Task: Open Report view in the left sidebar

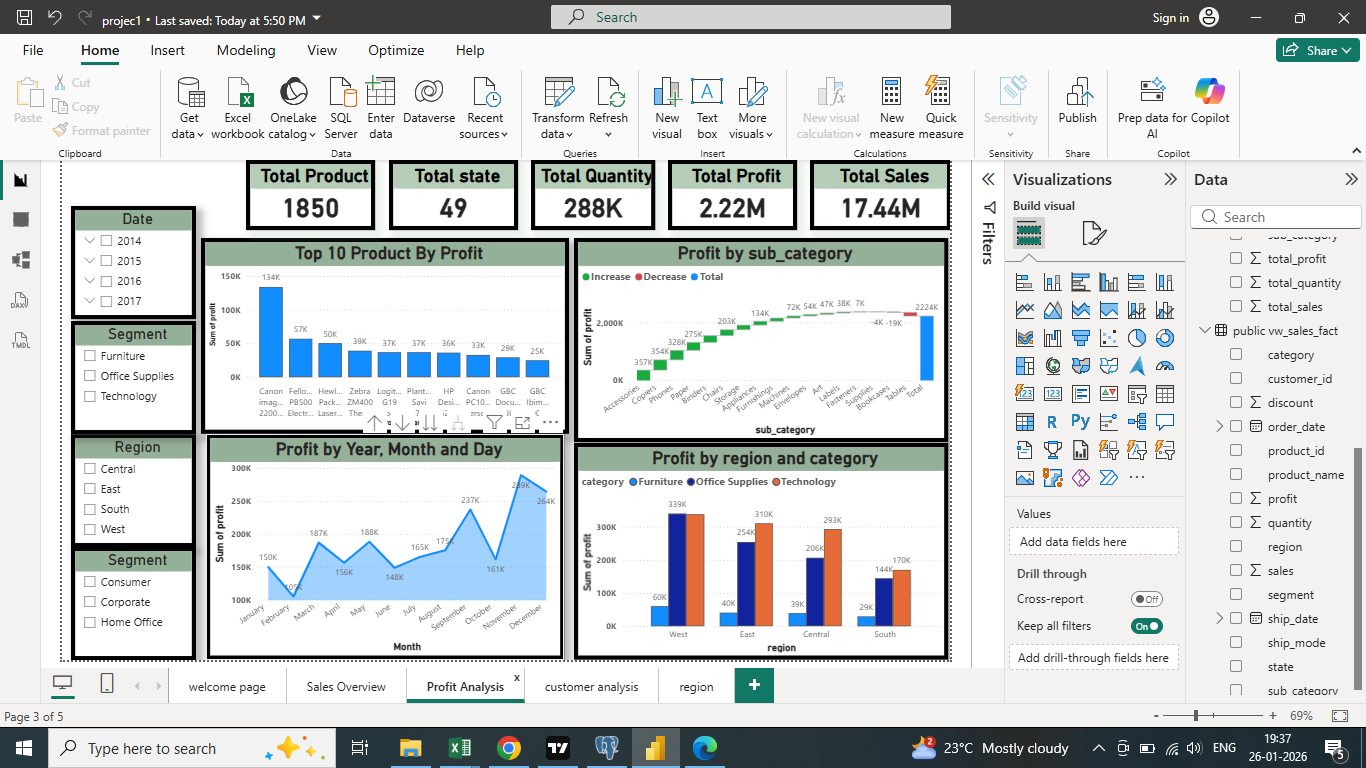Action: point(21,180)
